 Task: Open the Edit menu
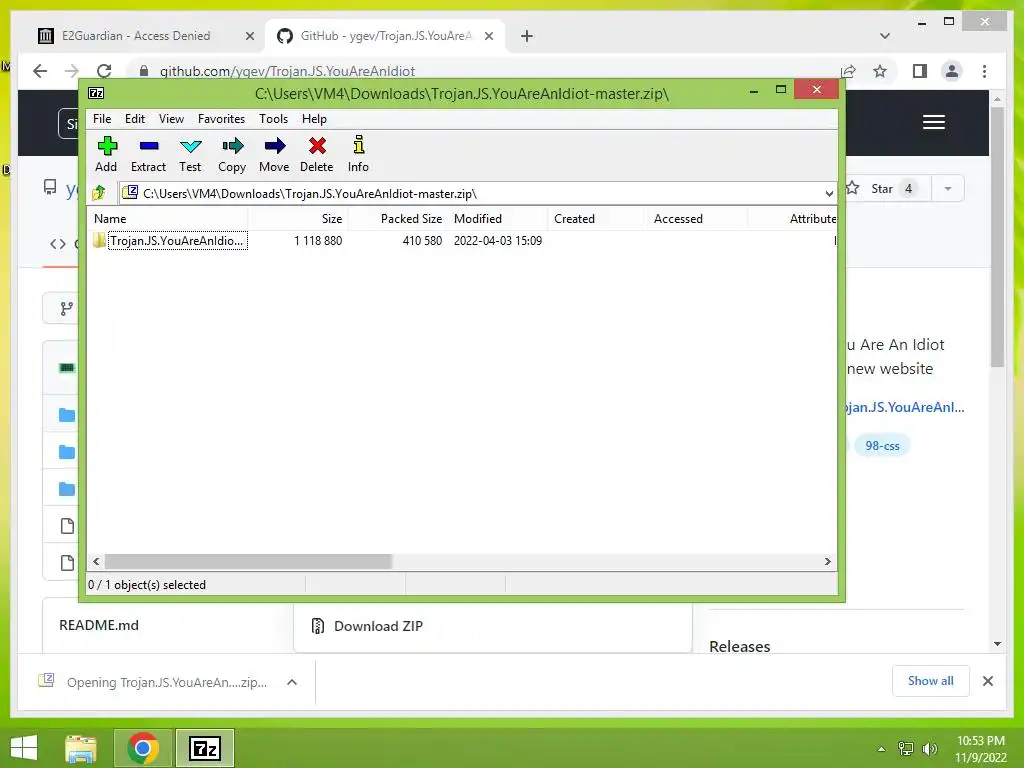[135, 119]
